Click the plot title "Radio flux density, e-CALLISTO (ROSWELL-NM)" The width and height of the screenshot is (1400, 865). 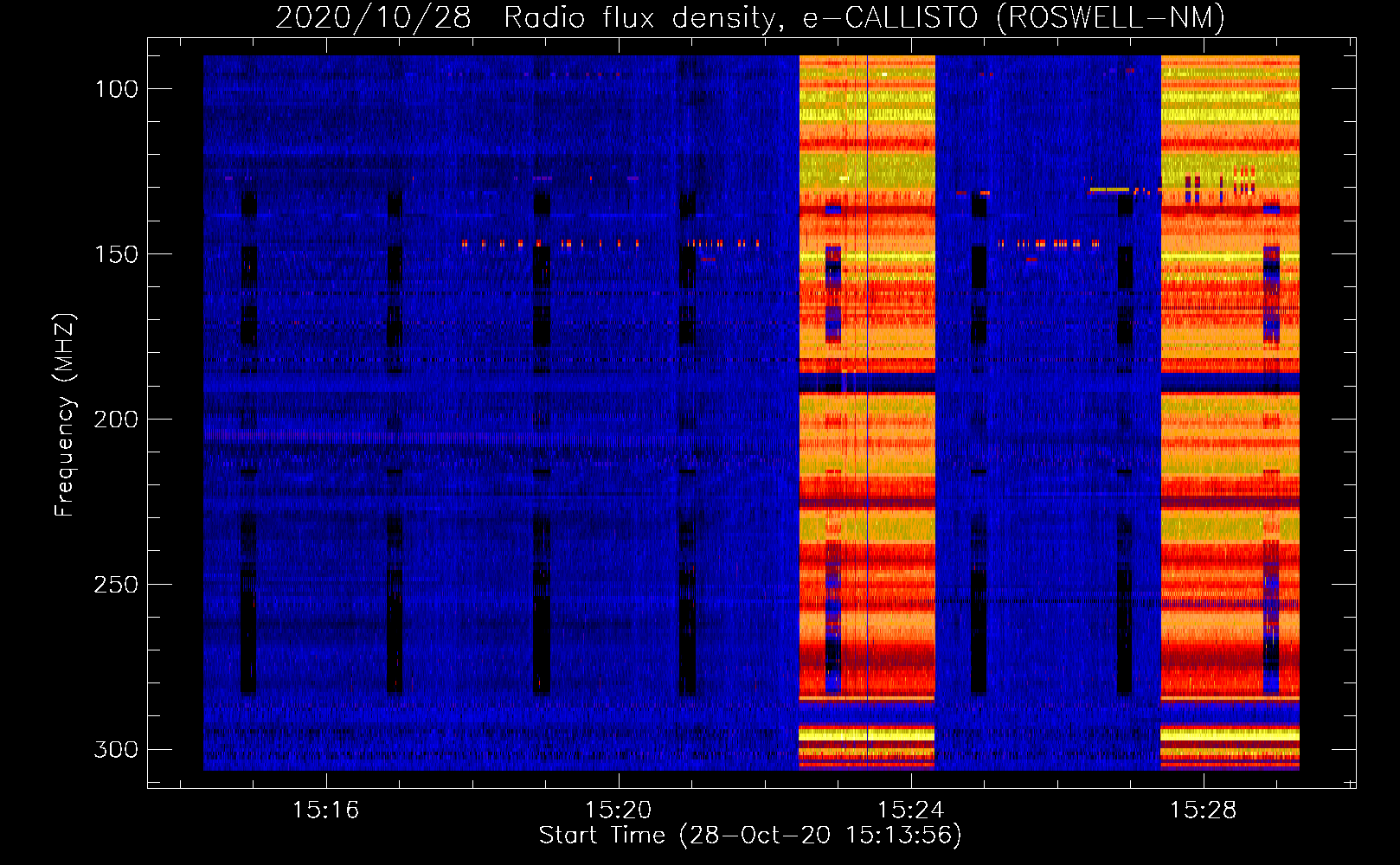coord(864,17)
